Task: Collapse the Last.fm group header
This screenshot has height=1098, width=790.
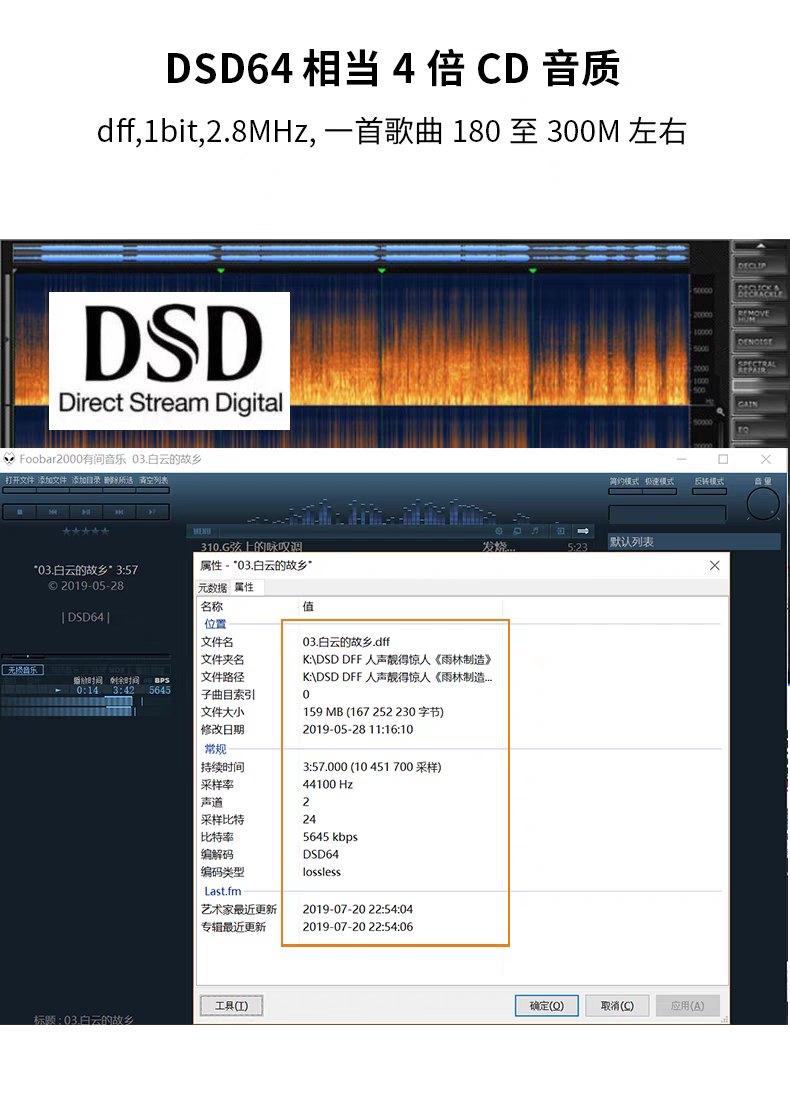Action: pos(223,891)
